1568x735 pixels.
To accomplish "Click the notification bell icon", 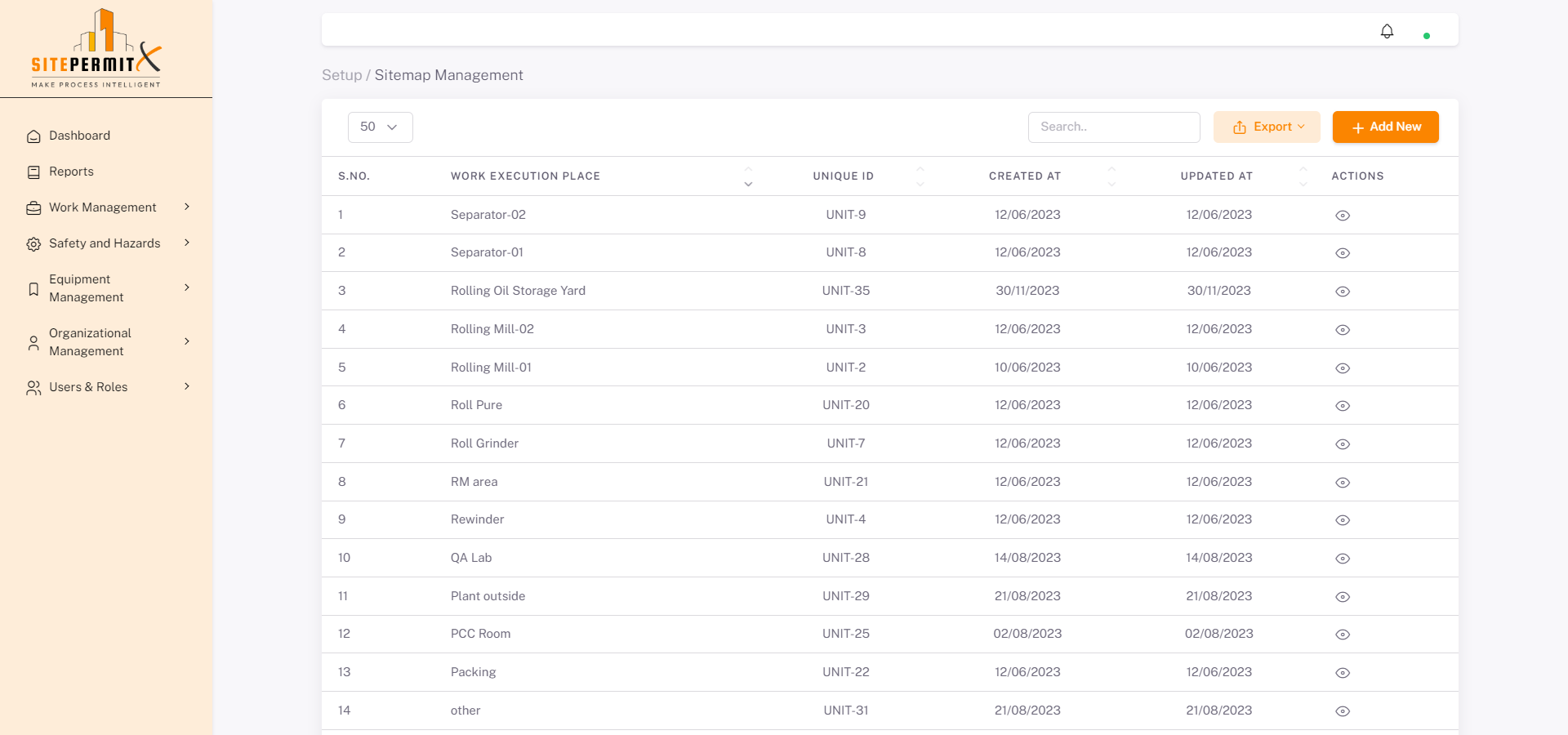I will tap(1387, 31).
